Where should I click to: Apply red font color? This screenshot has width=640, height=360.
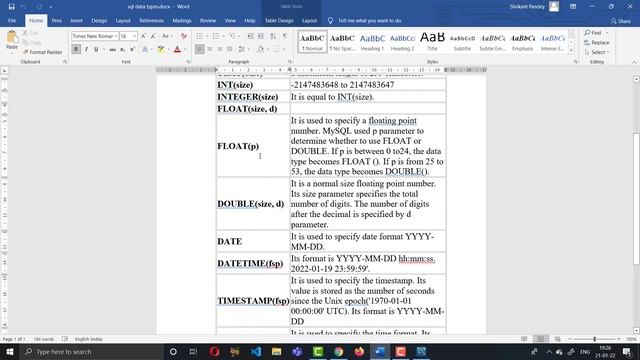(x=177, y=49)
